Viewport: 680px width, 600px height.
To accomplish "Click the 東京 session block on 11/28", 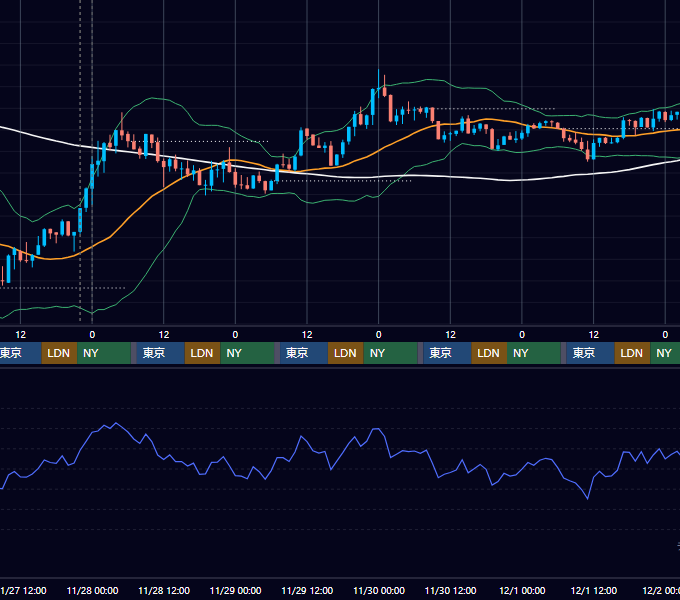I will tap(160, 353).
